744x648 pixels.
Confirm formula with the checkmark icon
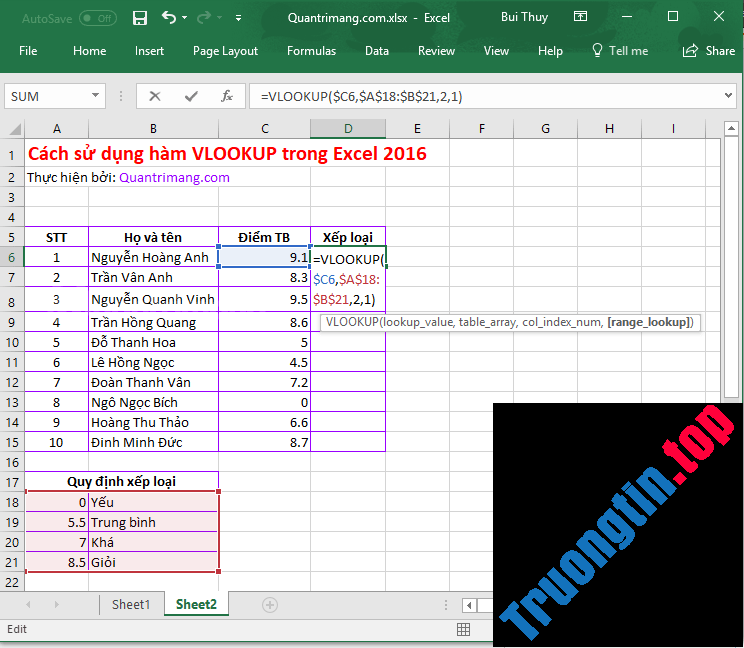[191, 96]
